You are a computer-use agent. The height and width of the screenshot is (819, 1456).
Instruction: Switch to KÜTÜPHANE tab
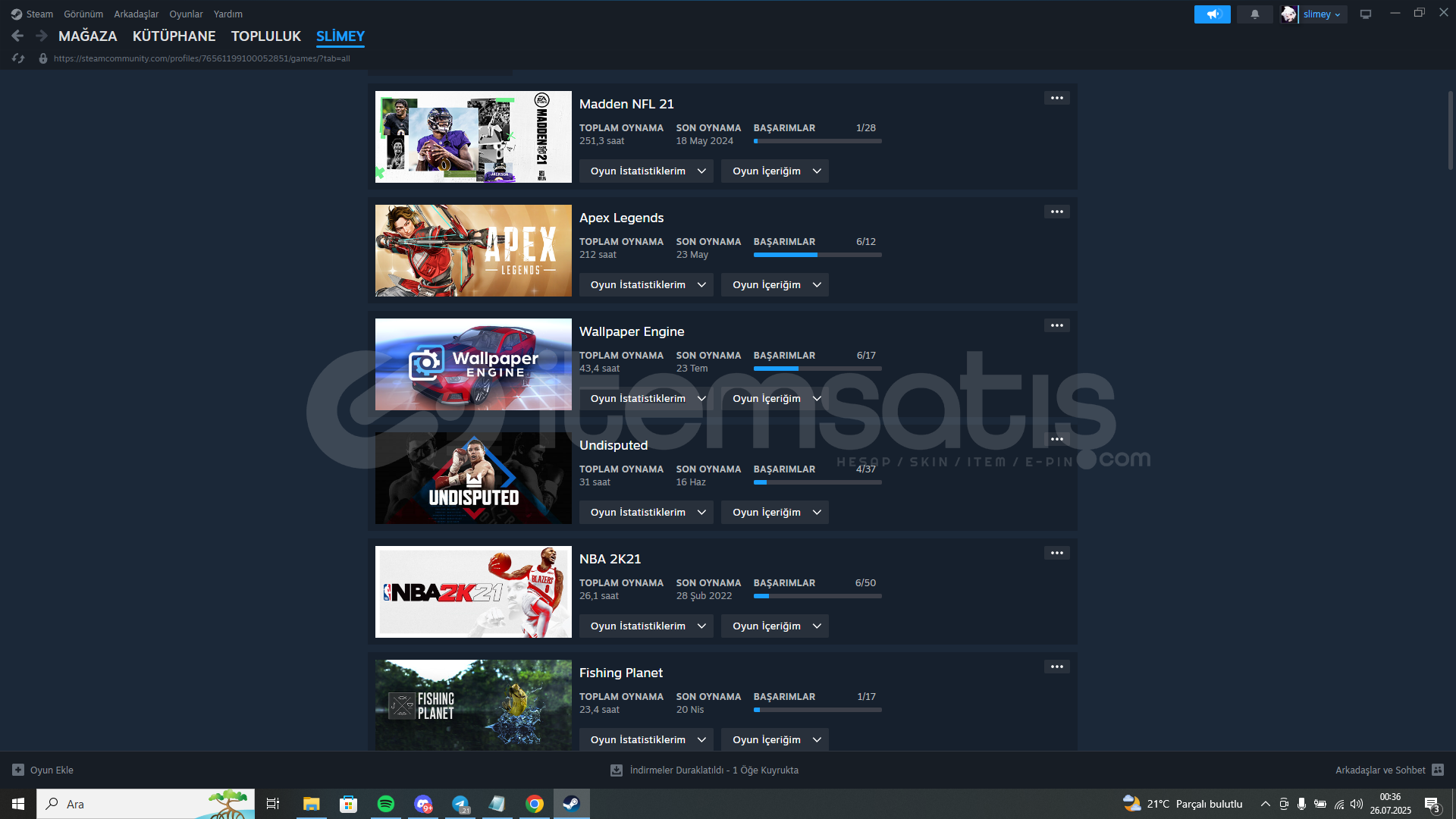pyautogui.click(x=174, y=36)
